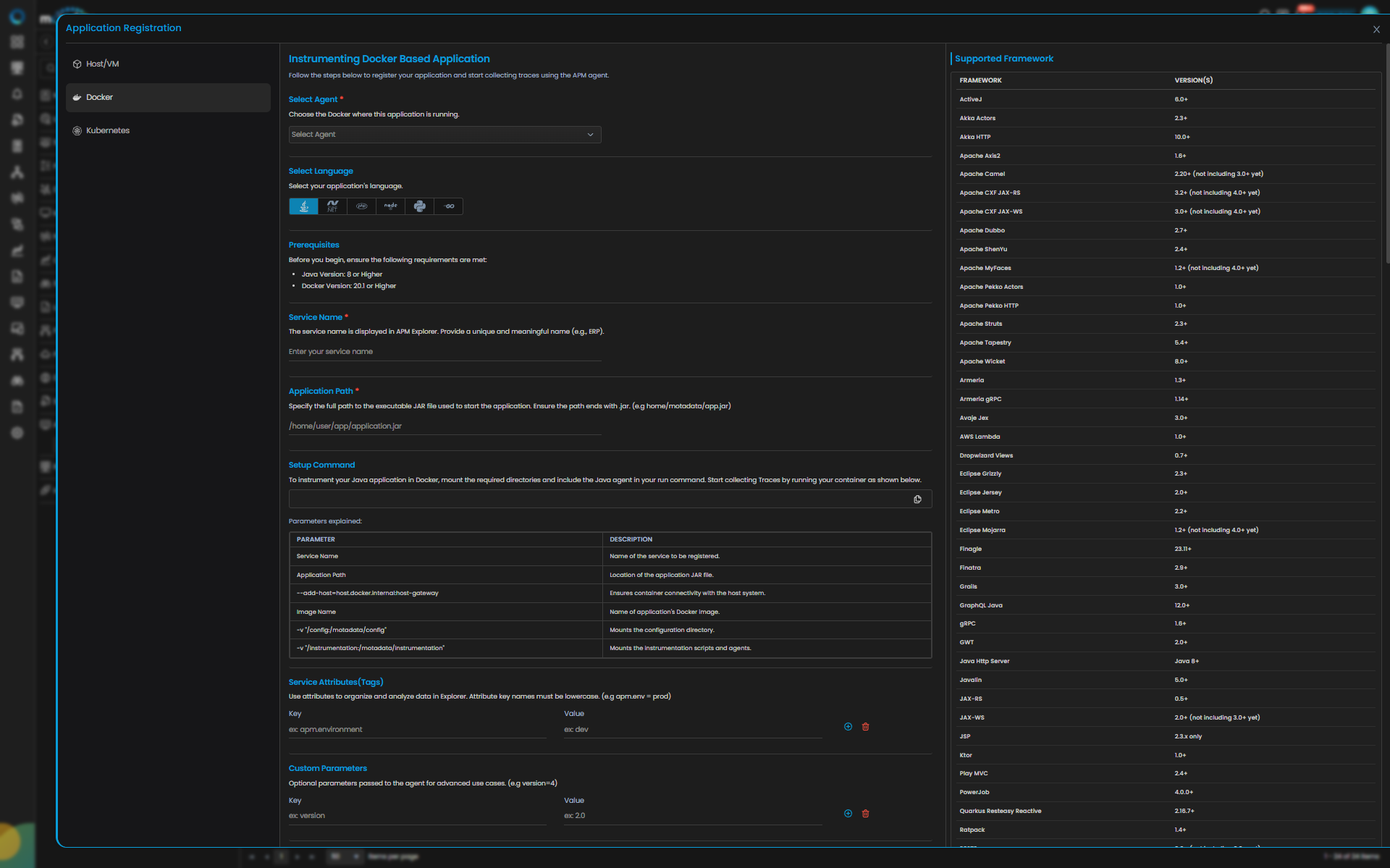This screenshot has width=1390, height=868.
Task: Open the Select Agent dropdown
Action: click(x=445, y=135)
